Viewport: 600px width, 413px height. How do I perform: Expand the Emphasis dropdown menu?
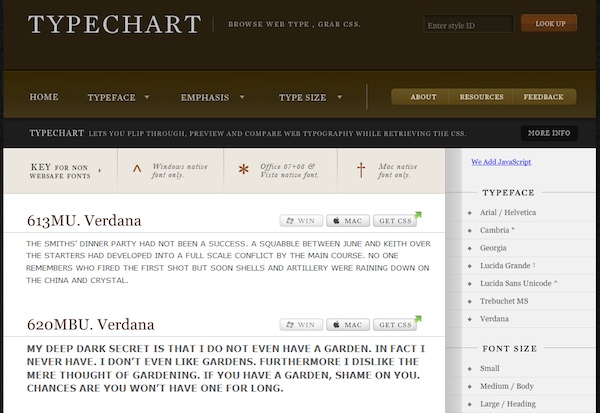[x=212, y=98]
